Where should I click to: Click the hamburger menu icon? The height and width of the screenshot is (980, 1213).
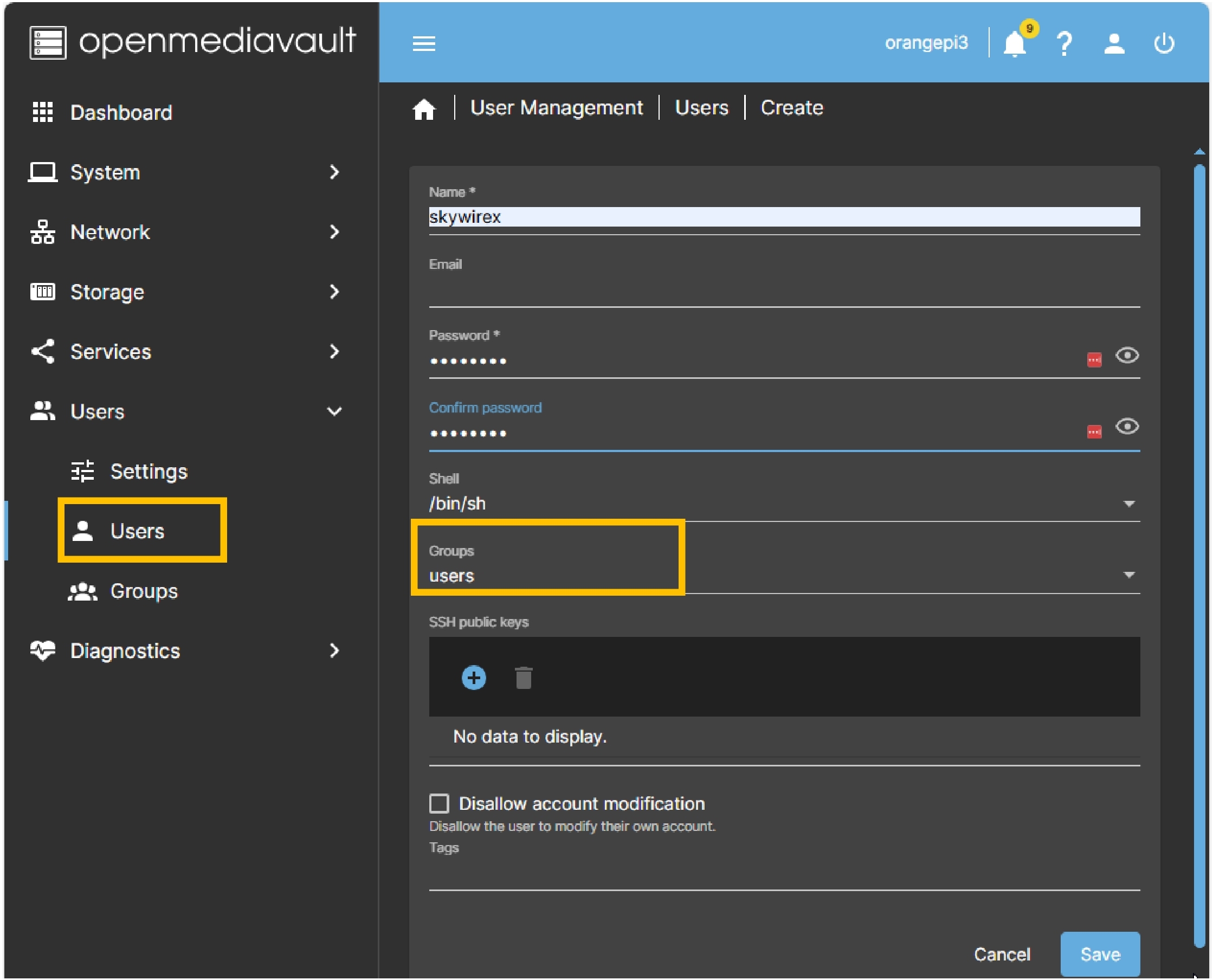click(423, 43)
